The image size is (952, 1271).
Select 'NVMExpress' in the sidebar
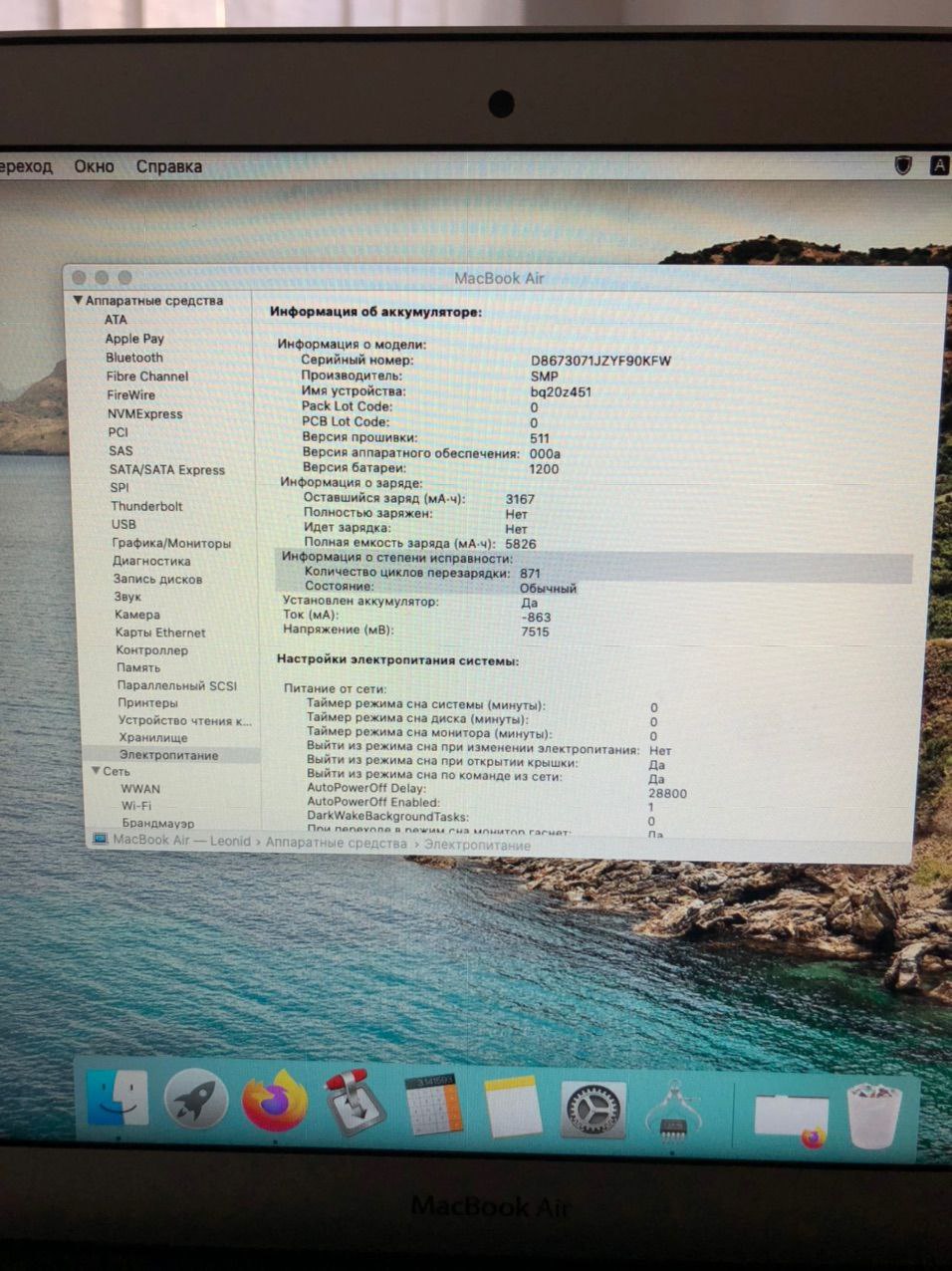point(145,414)
